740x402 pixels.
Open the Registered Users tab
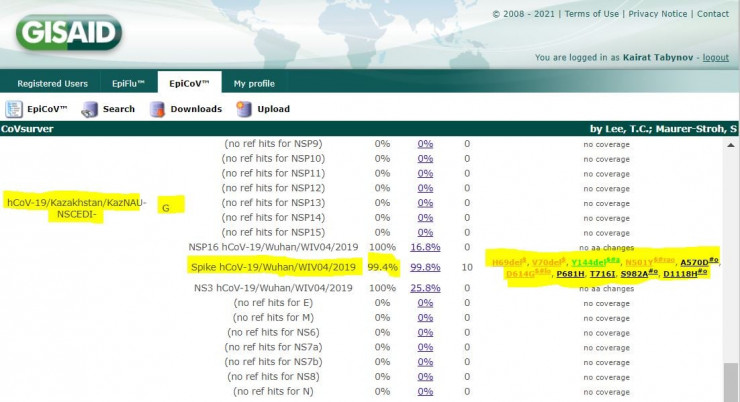[x=52, y=83]
